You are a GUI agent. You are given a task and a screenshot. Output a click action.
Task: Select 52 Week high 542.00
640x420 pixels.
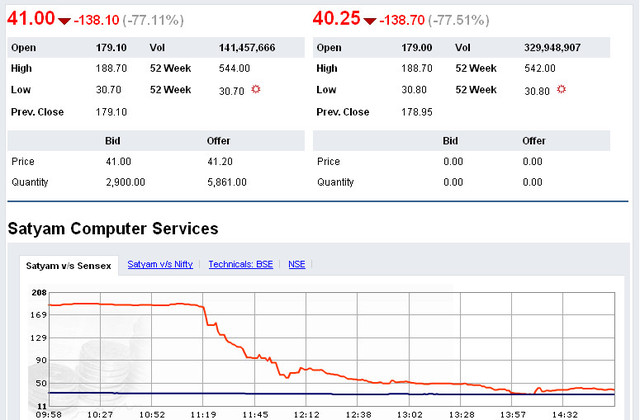pos(540,68)
